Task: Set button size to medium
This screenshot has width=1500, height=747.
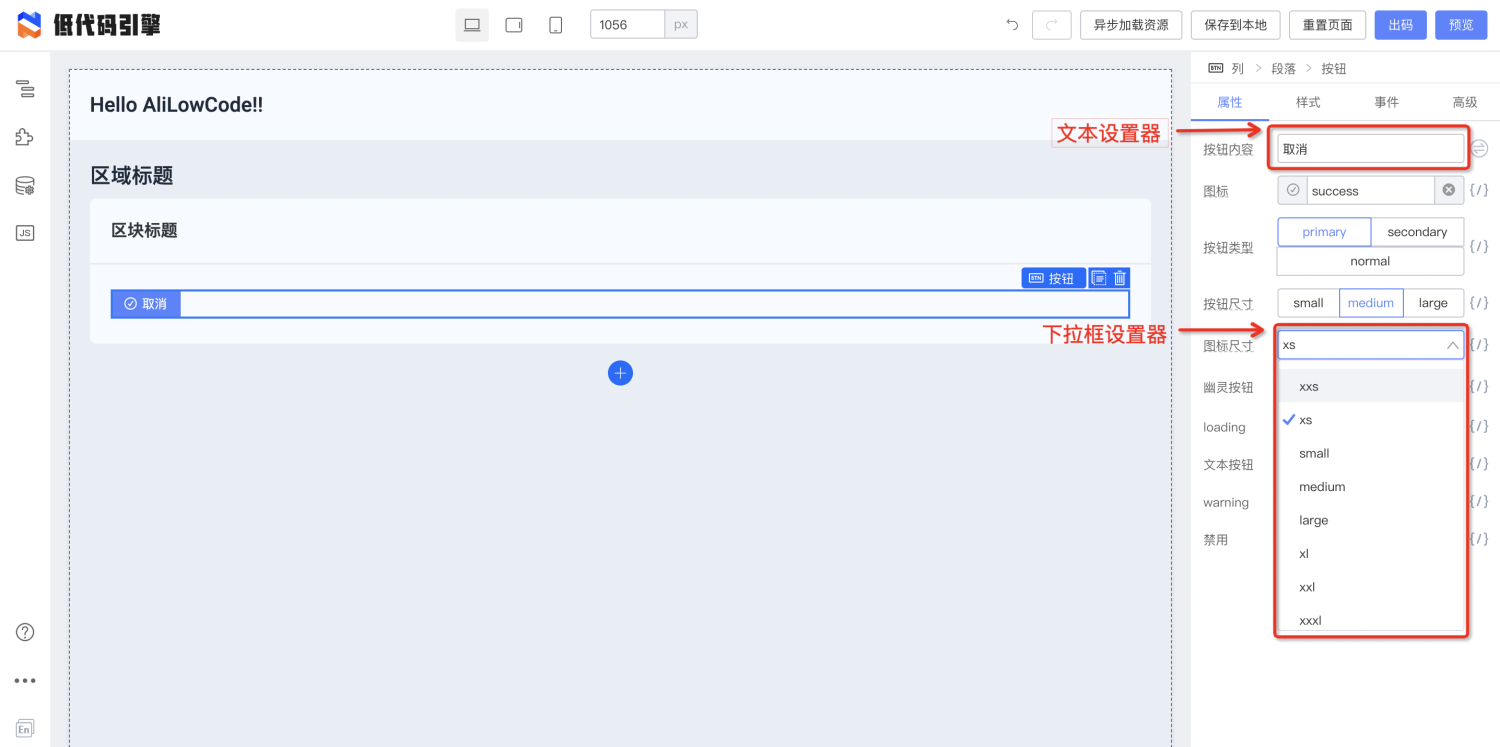Action: tap(1371, 303)
